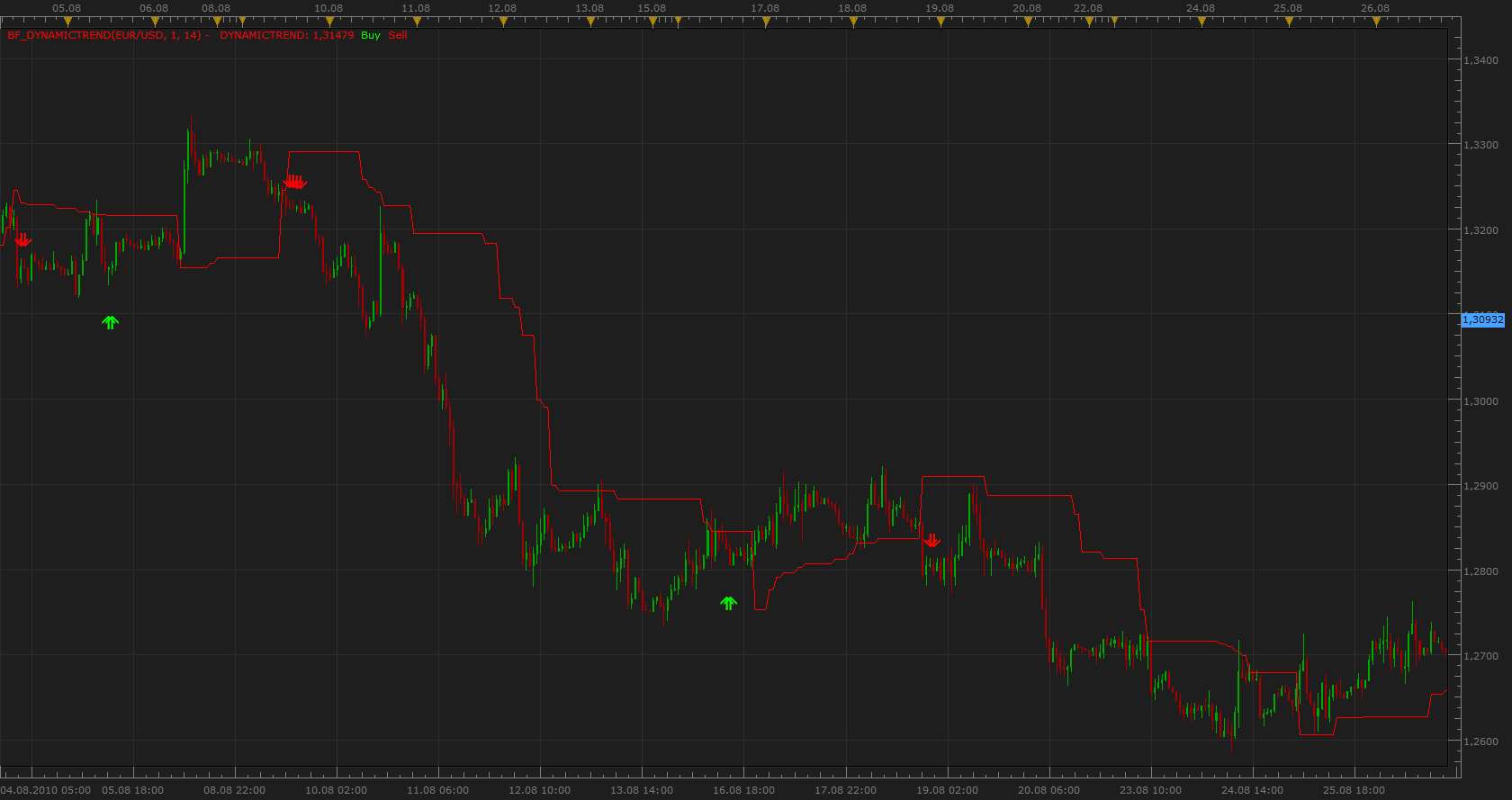Click the 23.08 10:00 time label
The width and height of the screenshot is (1512, 800).
tap(1151, 790)
